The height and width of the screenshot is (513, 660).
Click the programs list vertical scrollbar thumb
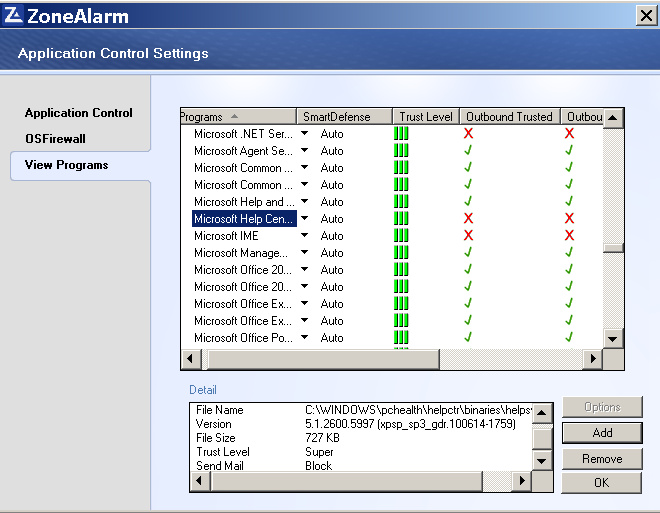613,248
